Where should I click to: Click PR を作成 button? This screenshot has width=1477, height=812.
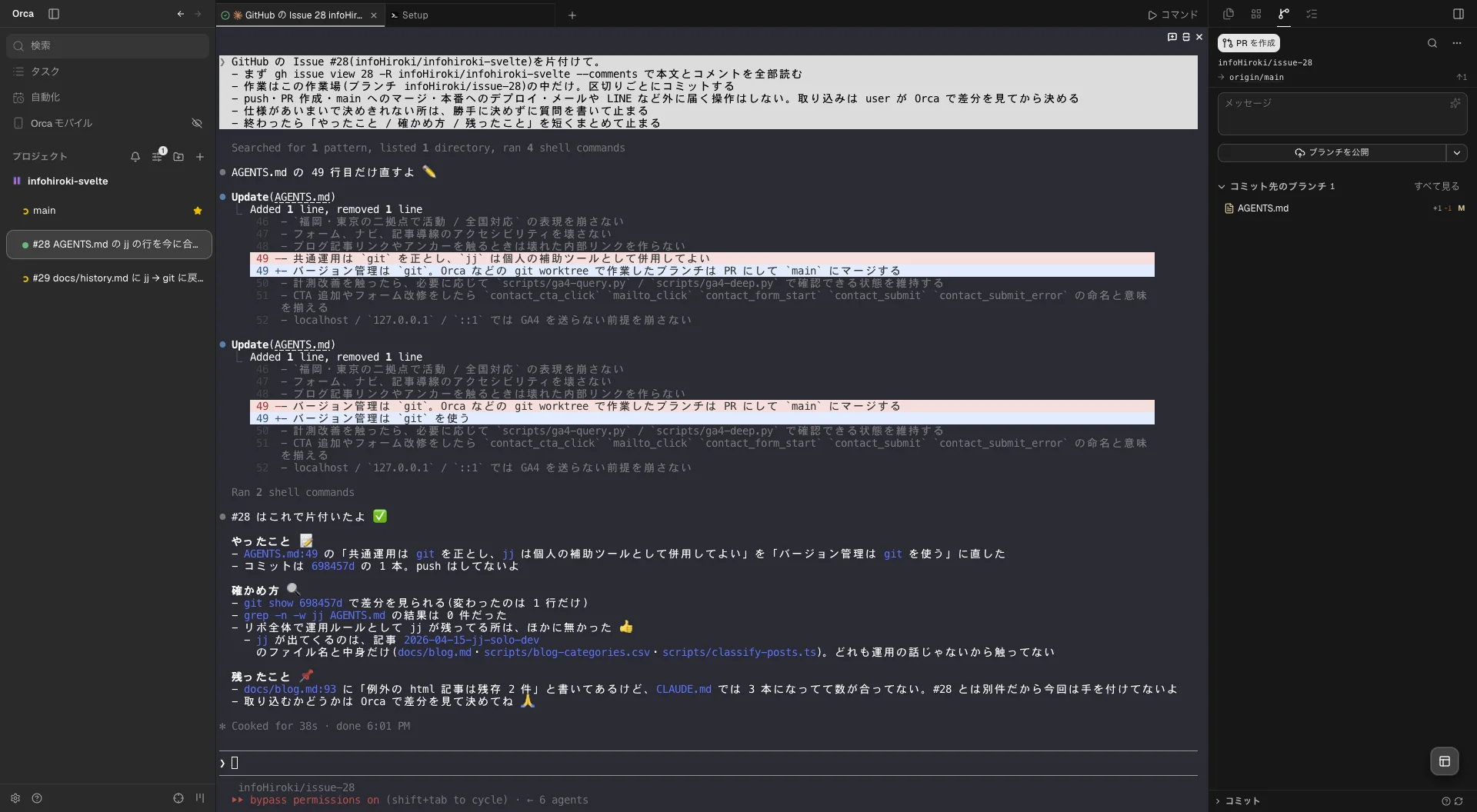tap(1249, 43)
